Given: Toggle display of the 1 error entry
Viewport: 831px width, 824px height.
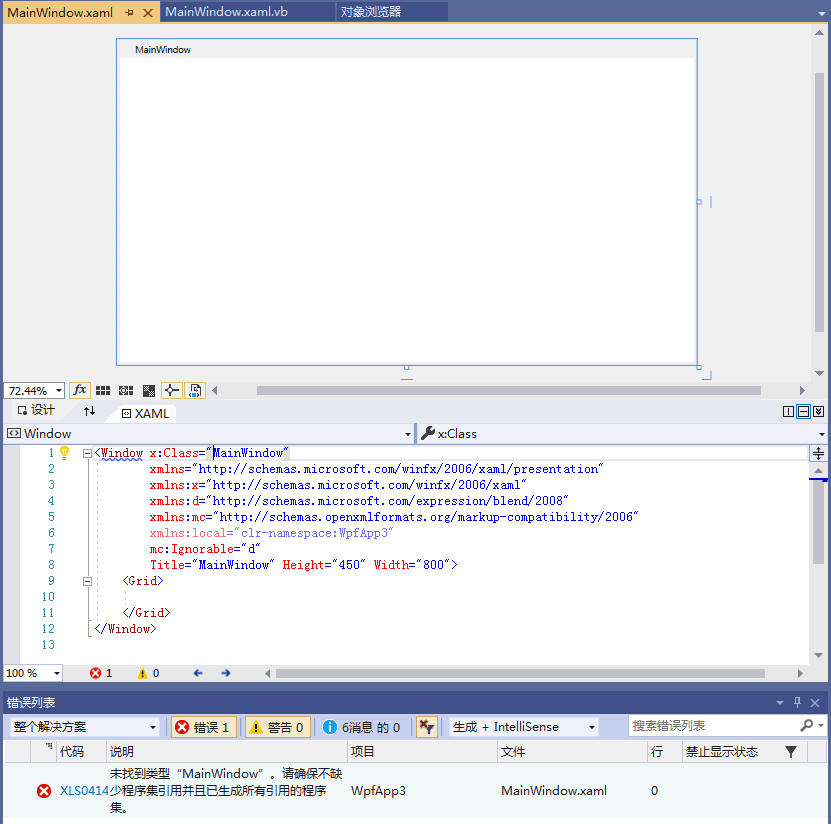Looking at the screenshot, I should click(203, 726).
